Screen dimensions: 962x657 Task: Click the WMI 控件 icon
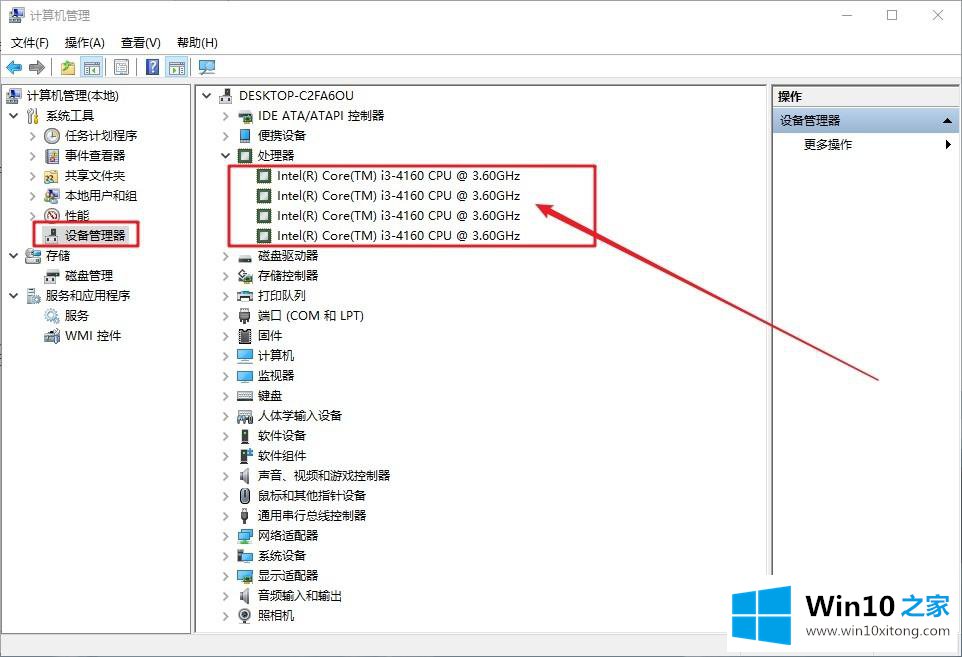[x=52, y=336]
